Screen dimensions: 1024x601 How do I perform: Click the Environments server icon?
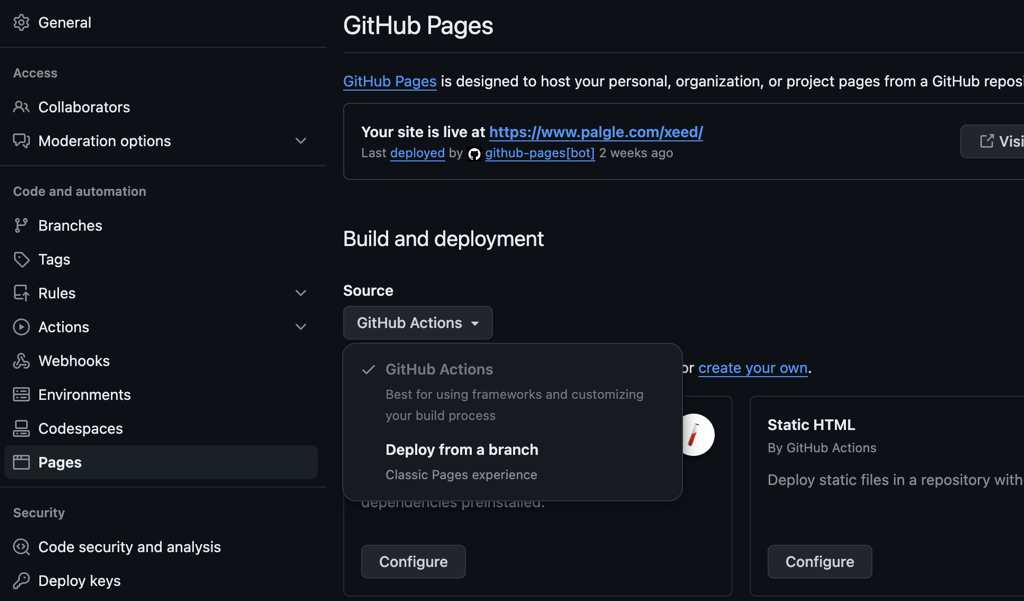[22, 395]
